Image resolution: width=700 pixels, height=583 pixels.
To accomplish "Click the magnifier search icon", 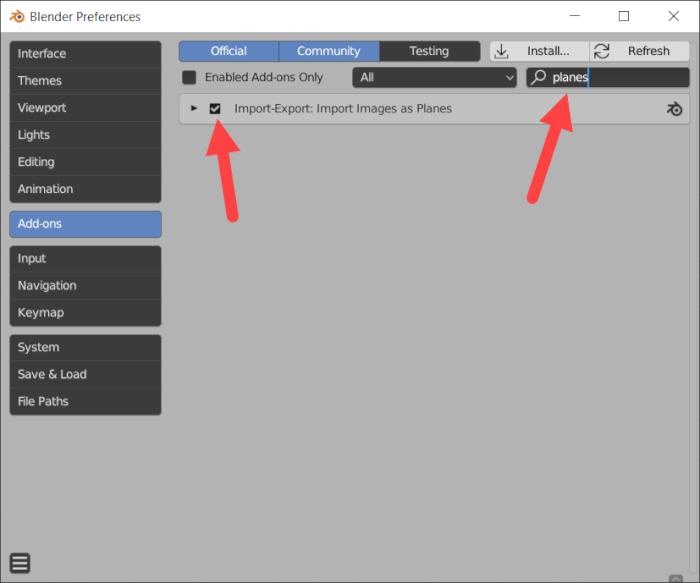I will pyautogui.click(x=538, y=77).
